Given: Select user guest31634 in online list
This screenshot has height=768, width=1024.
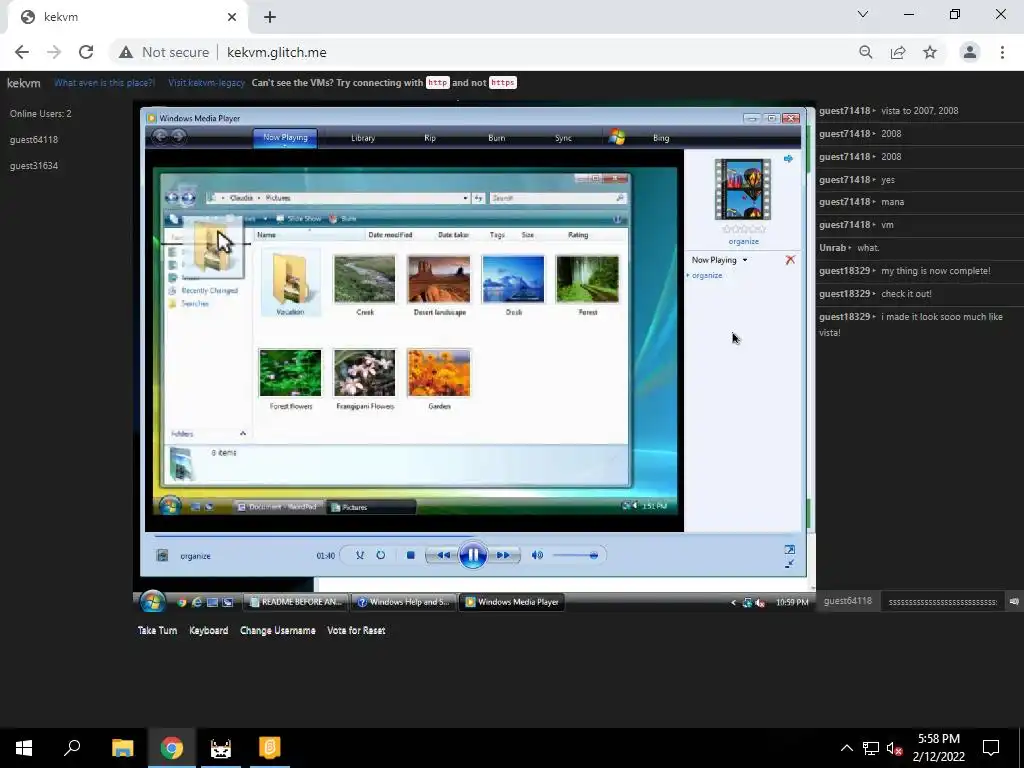Looking at the screenshot, I should (x=34, y=166).
